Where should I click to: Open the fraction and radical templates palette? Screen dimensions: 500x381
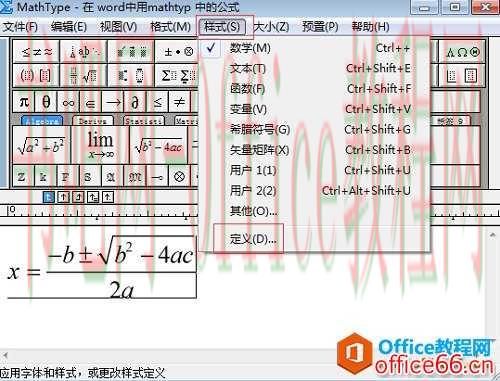coord(84,75)
